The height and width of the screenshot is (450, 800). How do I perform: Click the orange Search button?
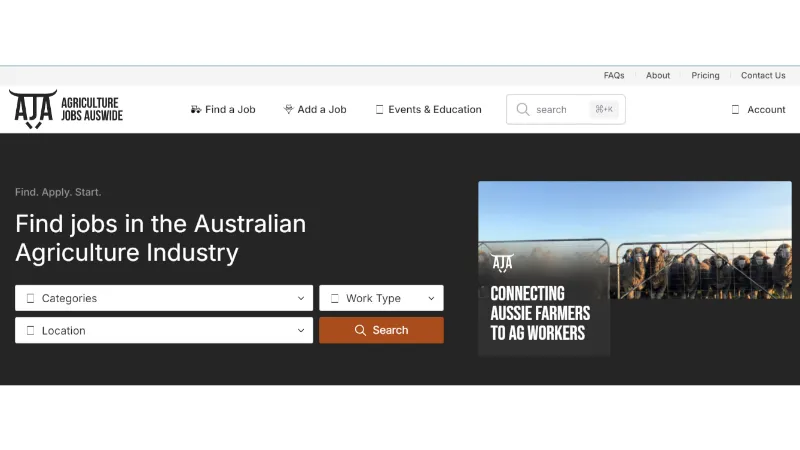381,330
